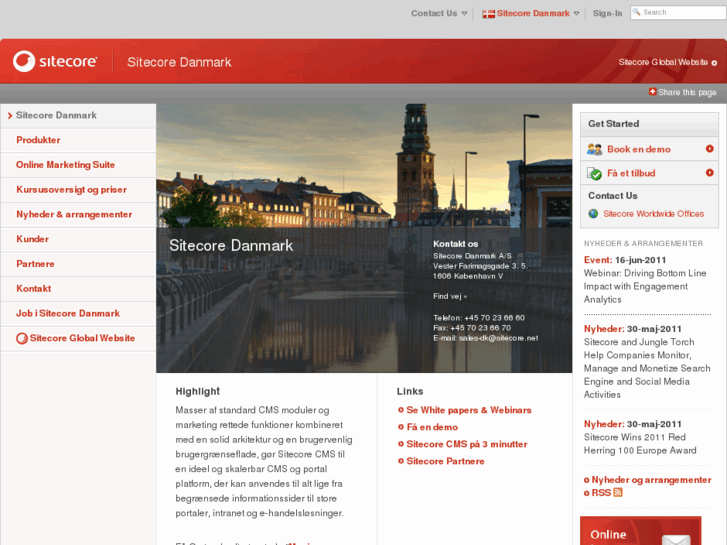Image resolution: width=727 pixels, height=545 pixels.
Task: Click the Highlight heading
Action: (198, 391)
